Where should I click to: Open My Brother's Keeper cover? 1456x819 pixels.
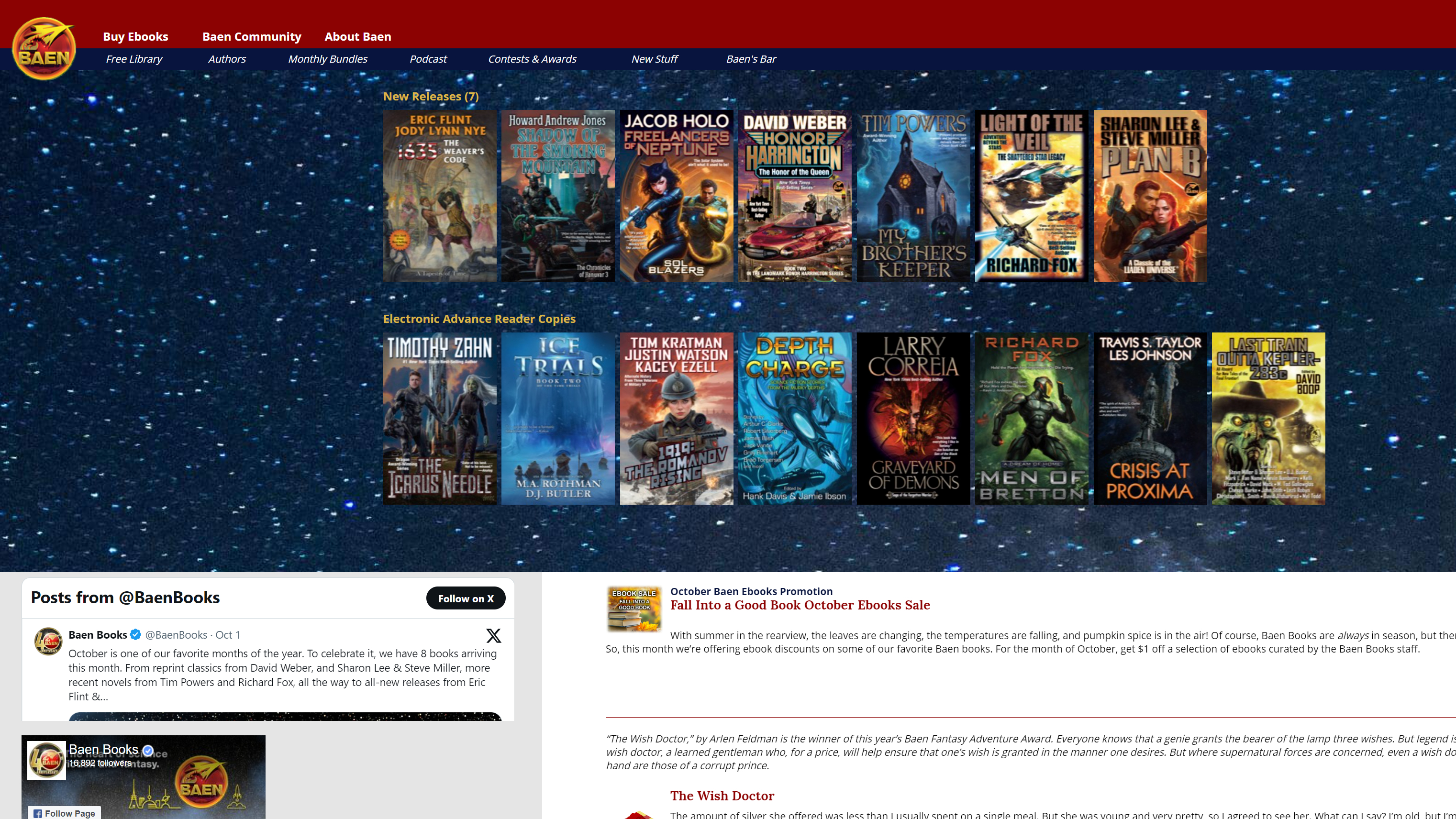click(x=913, y=196)
